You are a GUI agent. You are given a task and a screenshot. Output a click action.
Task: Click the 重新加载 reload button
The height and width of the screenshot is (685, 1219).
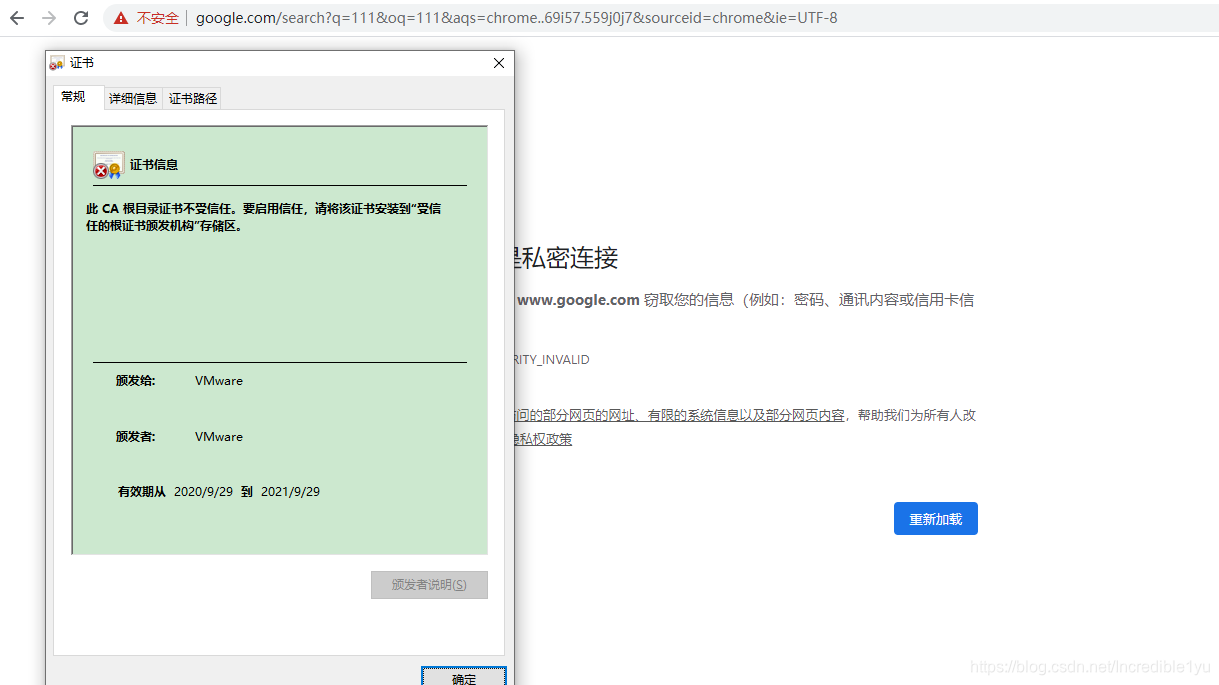[935, 519]
